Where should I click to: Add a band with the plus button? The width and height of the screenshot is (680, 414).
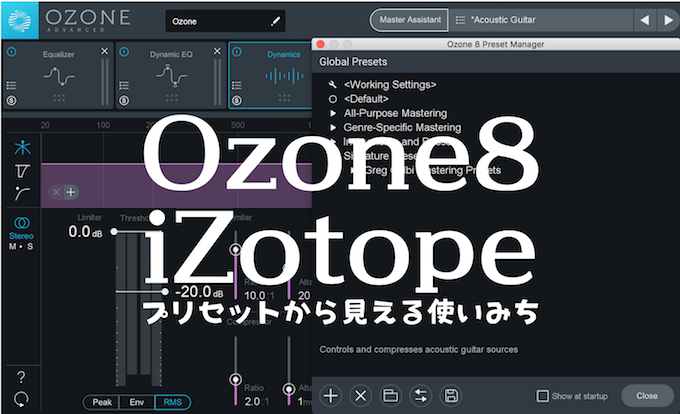click(71, 192)
